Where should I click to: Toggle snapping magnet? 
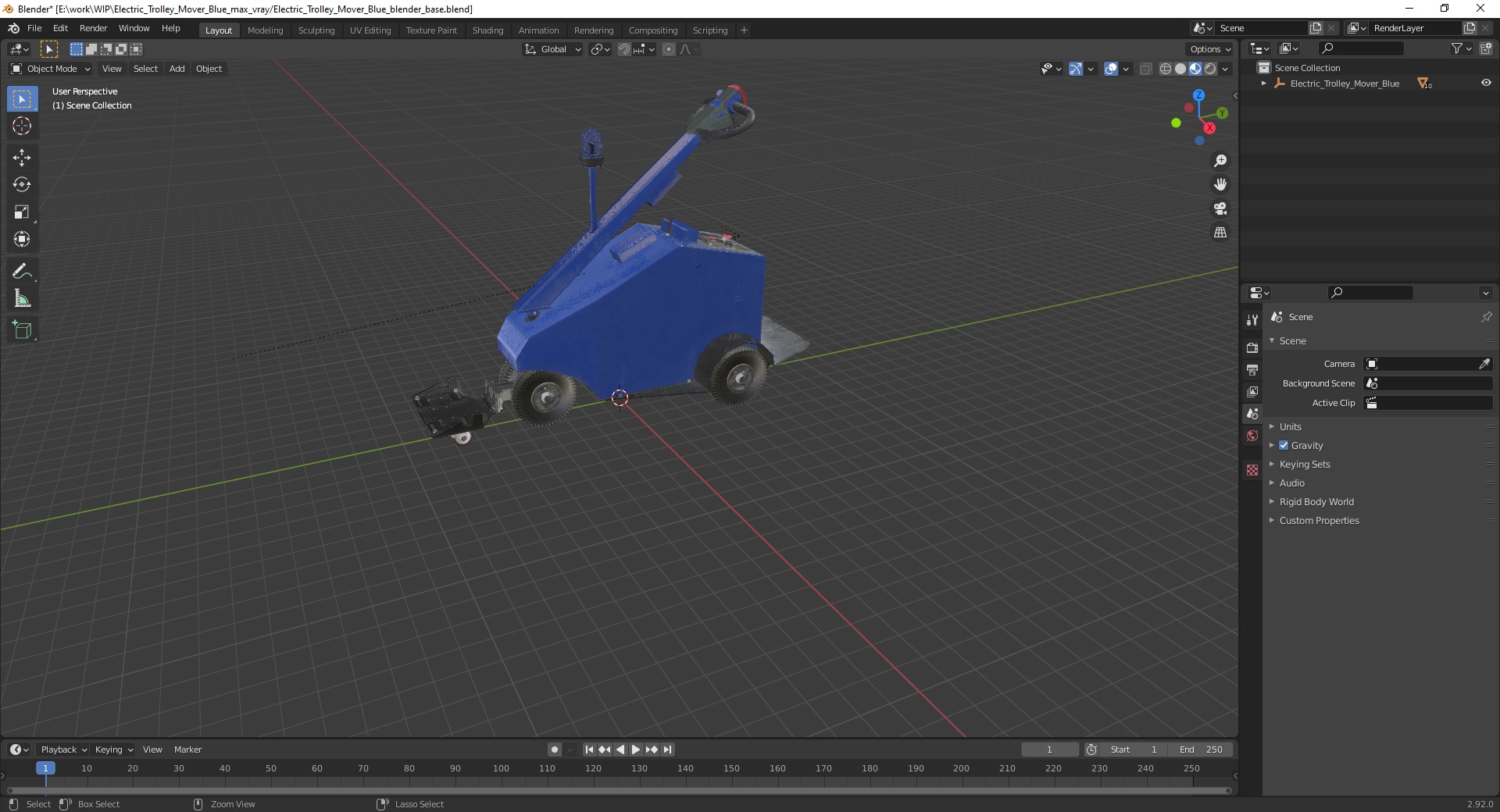point(624,49)
